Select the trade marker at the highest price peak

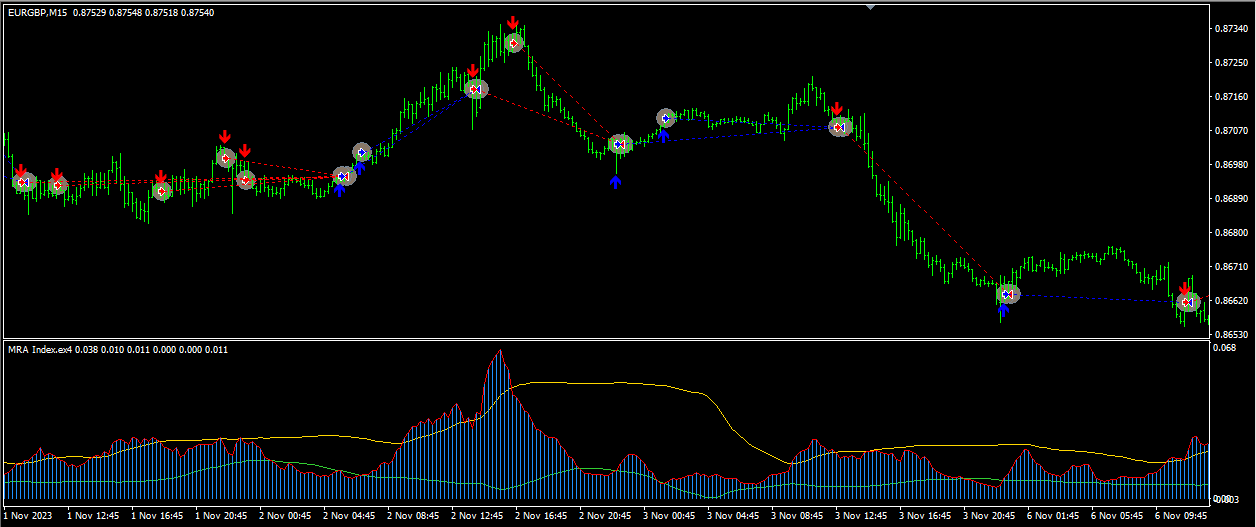coord(514,43)
